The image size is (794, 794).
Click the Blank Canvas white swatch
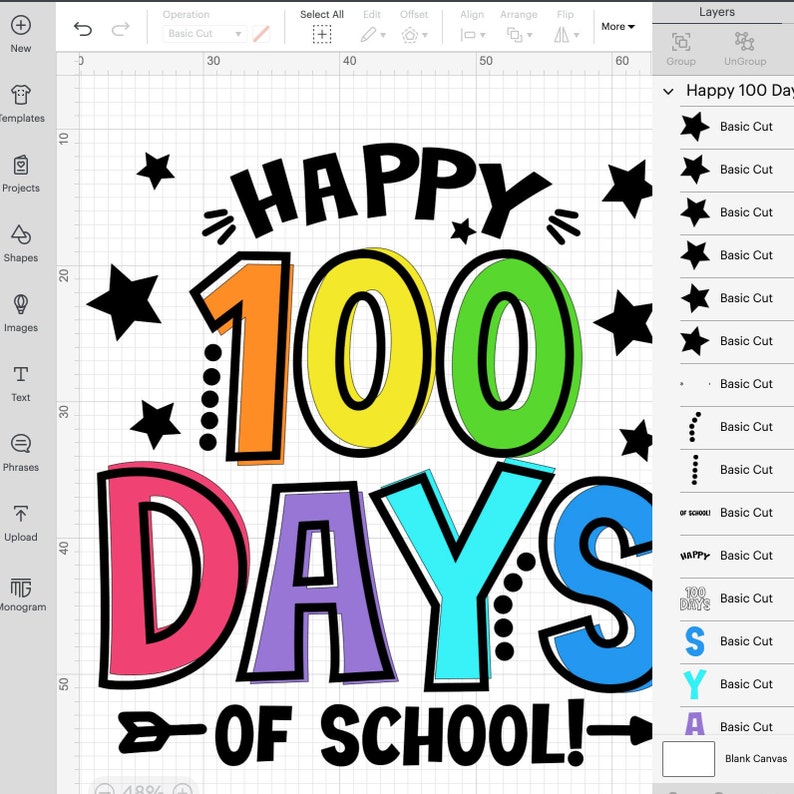(688, 759)
